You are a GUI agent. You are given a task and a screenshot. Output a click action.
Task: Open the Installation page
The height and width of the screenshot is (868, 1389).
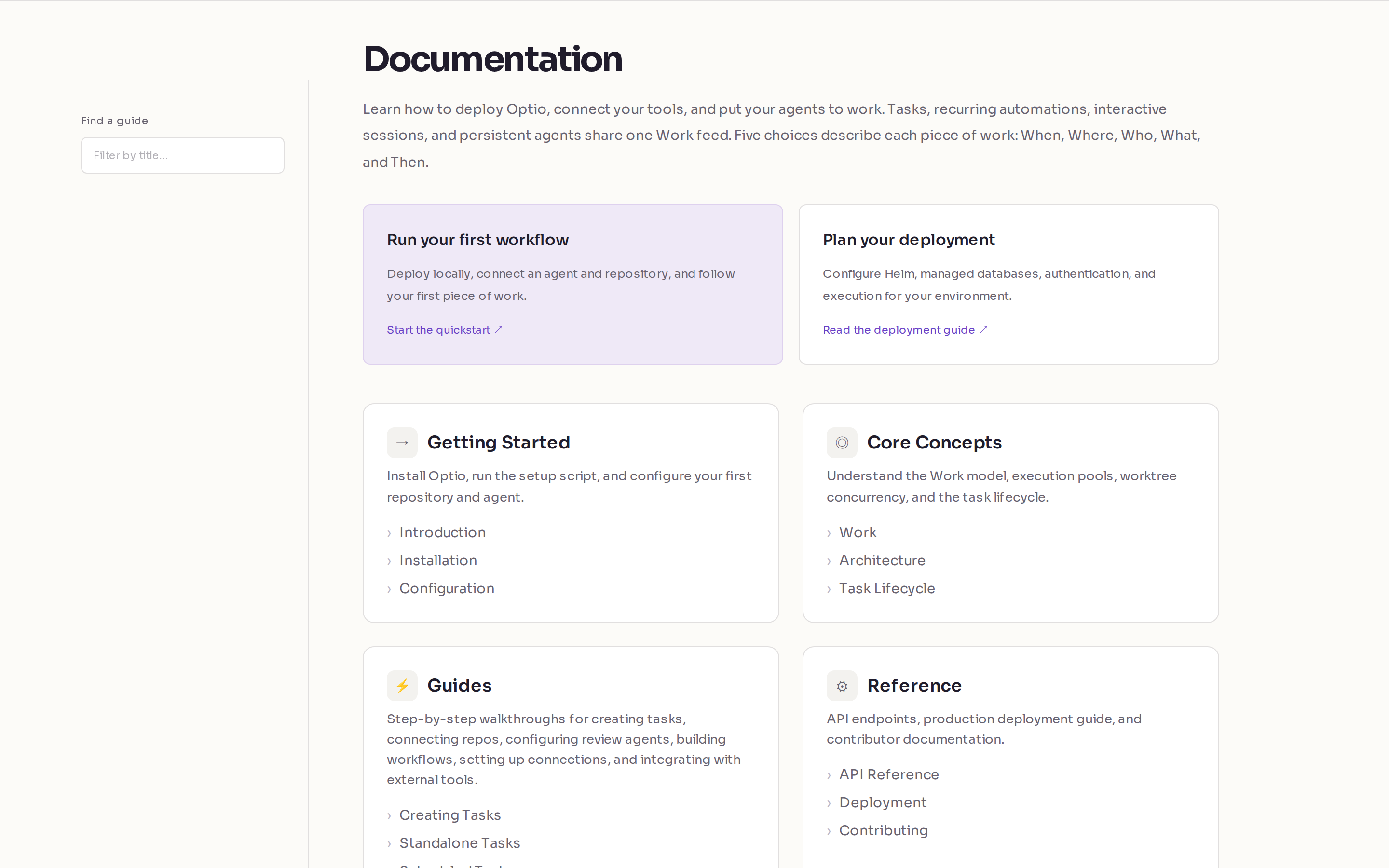(x=438, y=560)
